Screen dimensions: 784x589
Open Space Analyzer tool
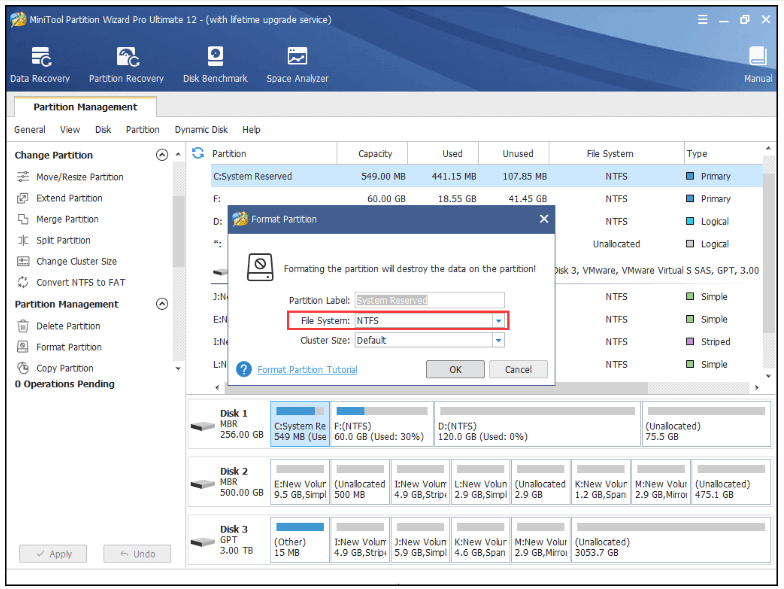[x=297, y=64]
